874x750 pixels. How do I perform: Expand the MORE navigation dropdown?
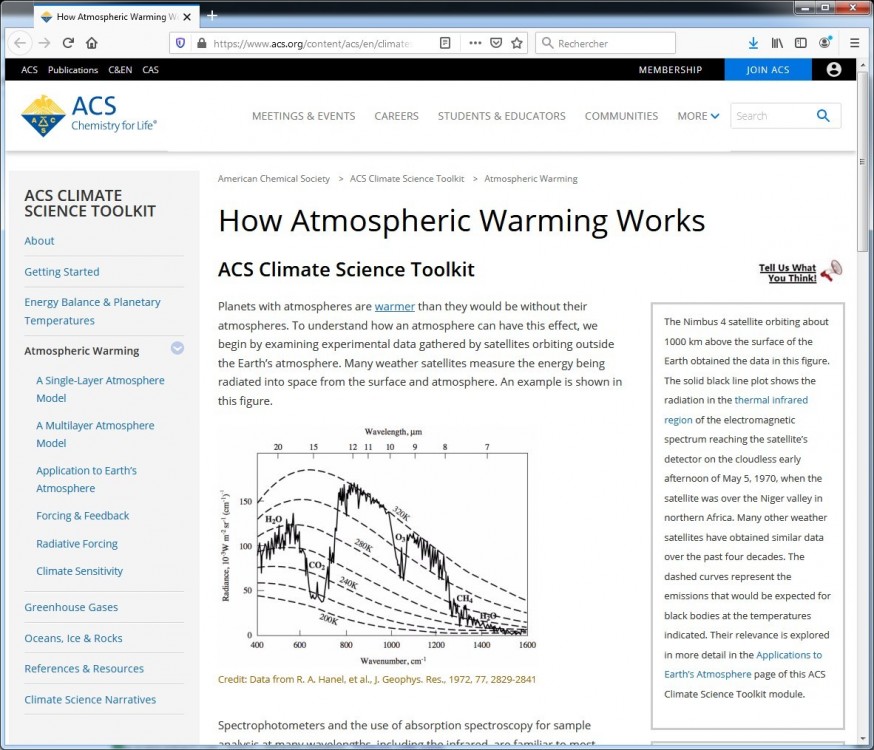(698, 116)
